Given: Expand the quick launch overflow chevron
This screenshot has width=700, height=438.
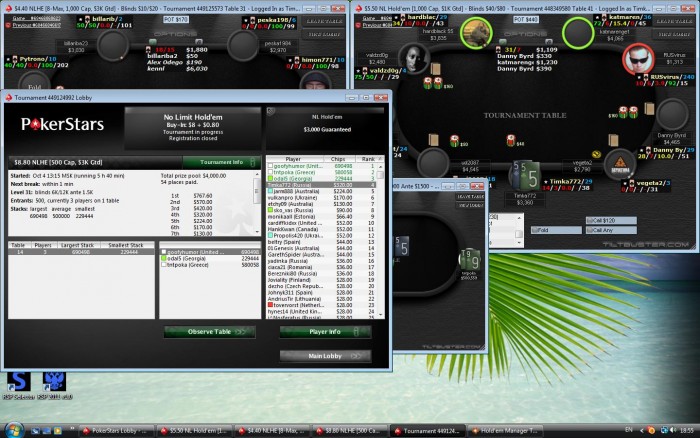Looking at the screenshot, I should point(72,429).
